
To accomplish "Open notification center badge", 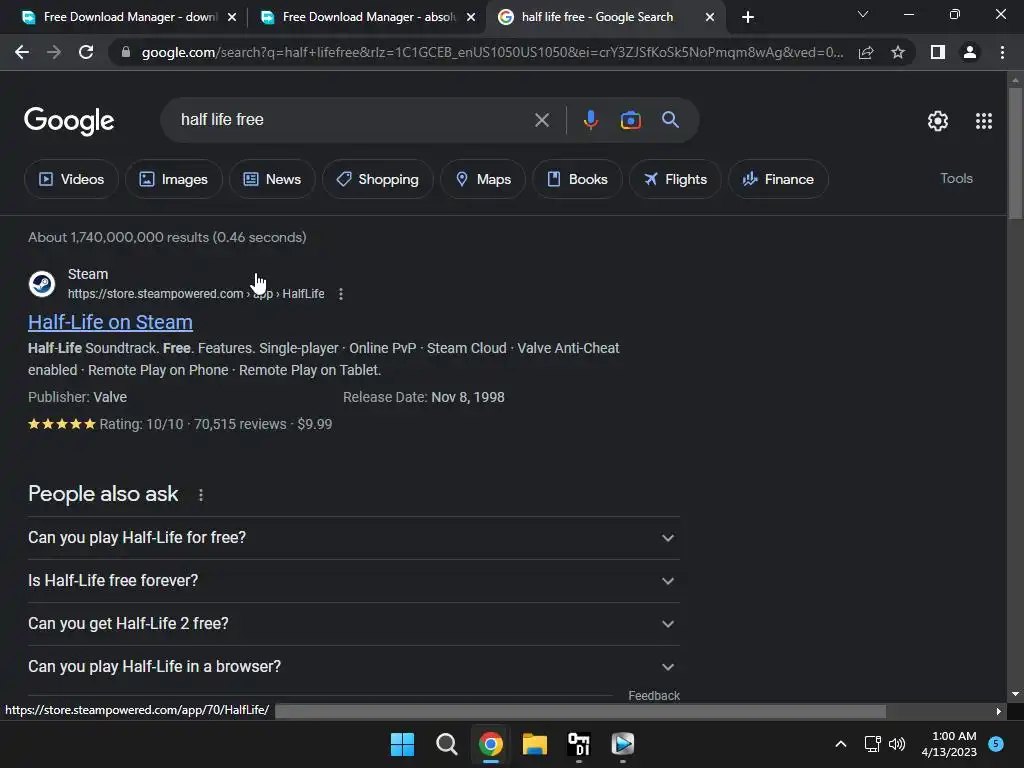I will 995,744.
